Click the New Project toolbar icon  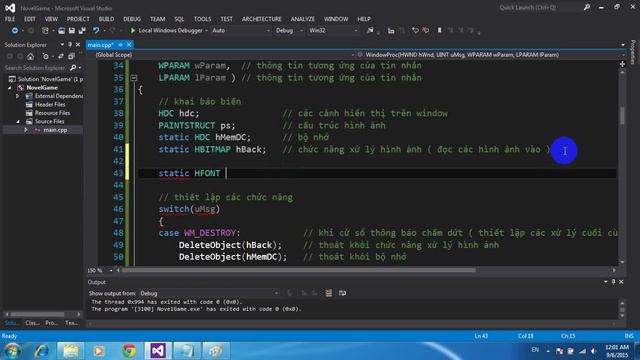tap(45, 31)
